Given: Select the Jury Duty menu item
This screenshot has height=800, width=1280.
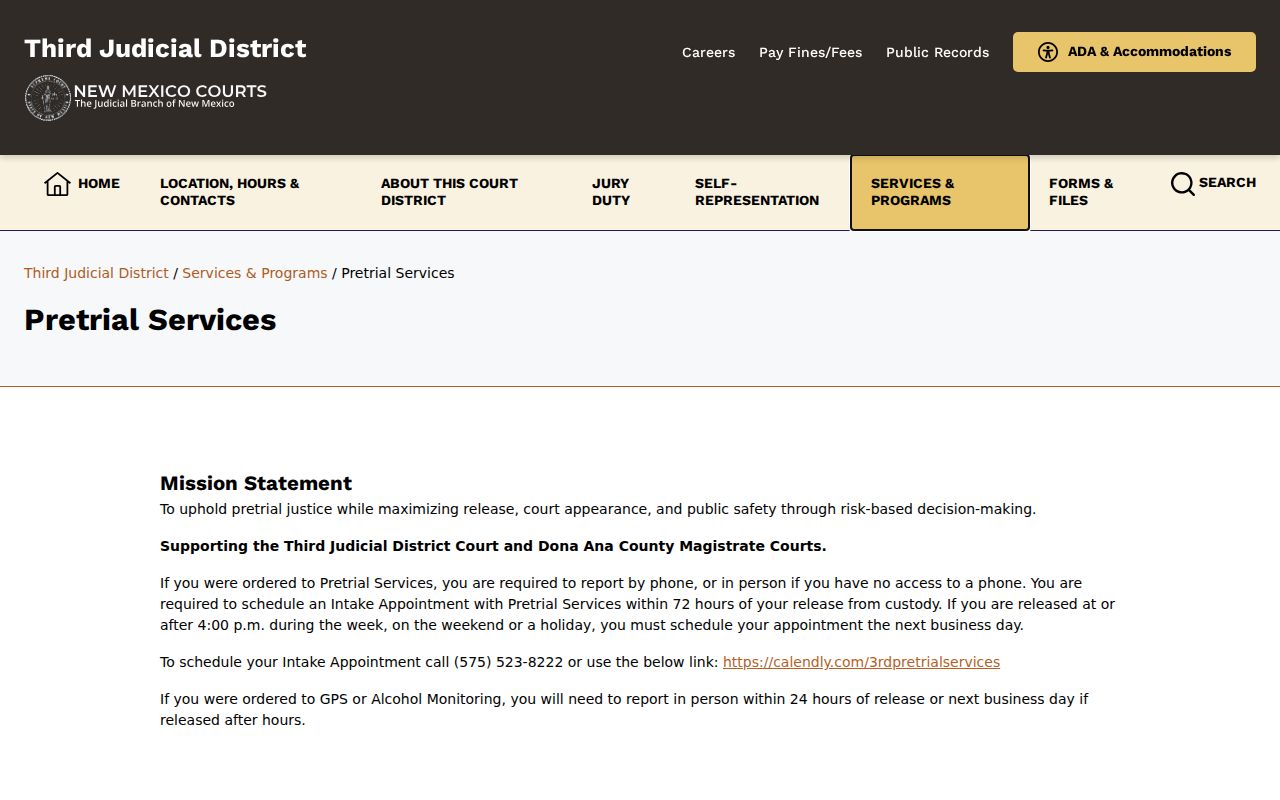Looking at the screenshot, I should point(611,192).
